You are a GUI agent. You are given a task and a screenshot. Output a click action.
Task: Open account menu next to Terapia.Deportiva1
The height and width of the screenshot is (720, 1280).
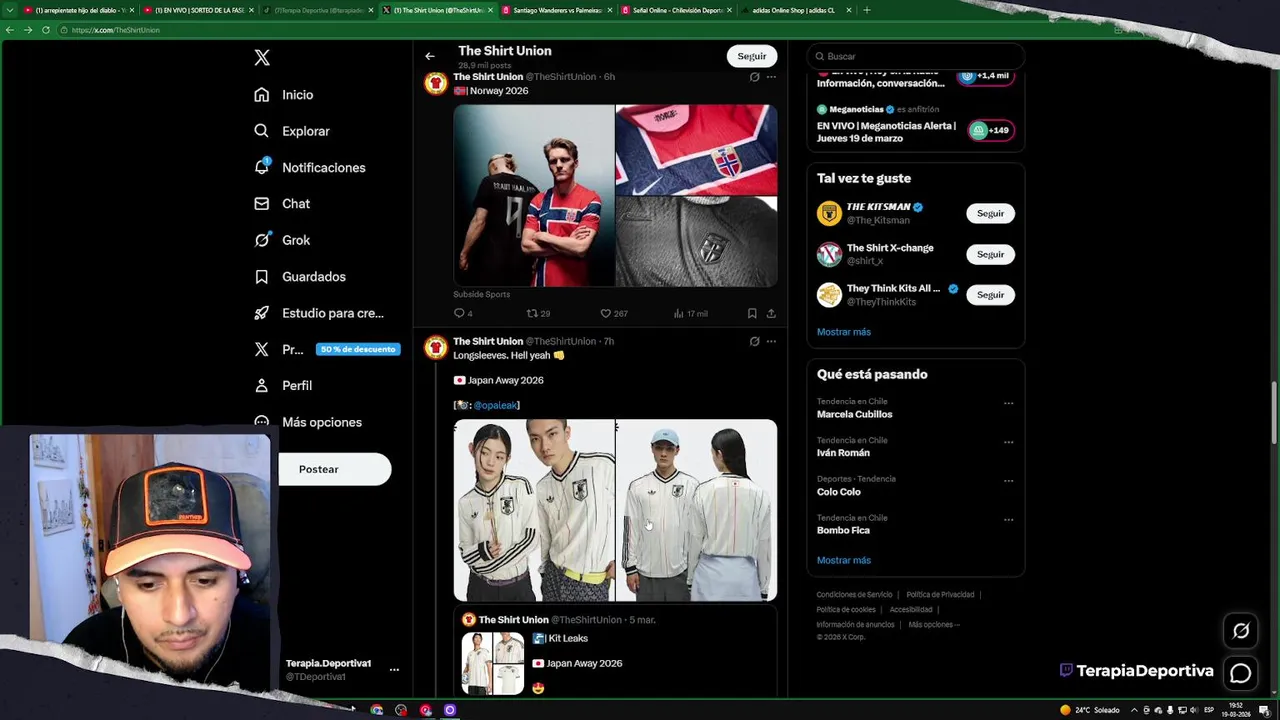point(394,669)
